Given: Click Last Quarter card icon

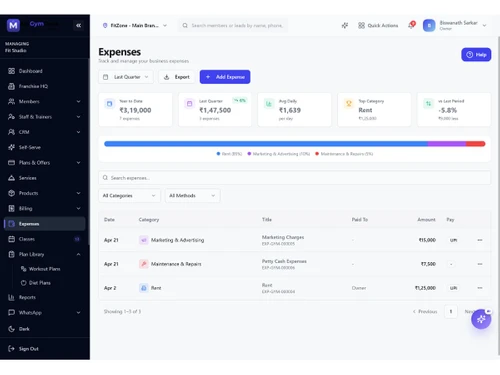Looking at the screenshot, I should point(189,104).
